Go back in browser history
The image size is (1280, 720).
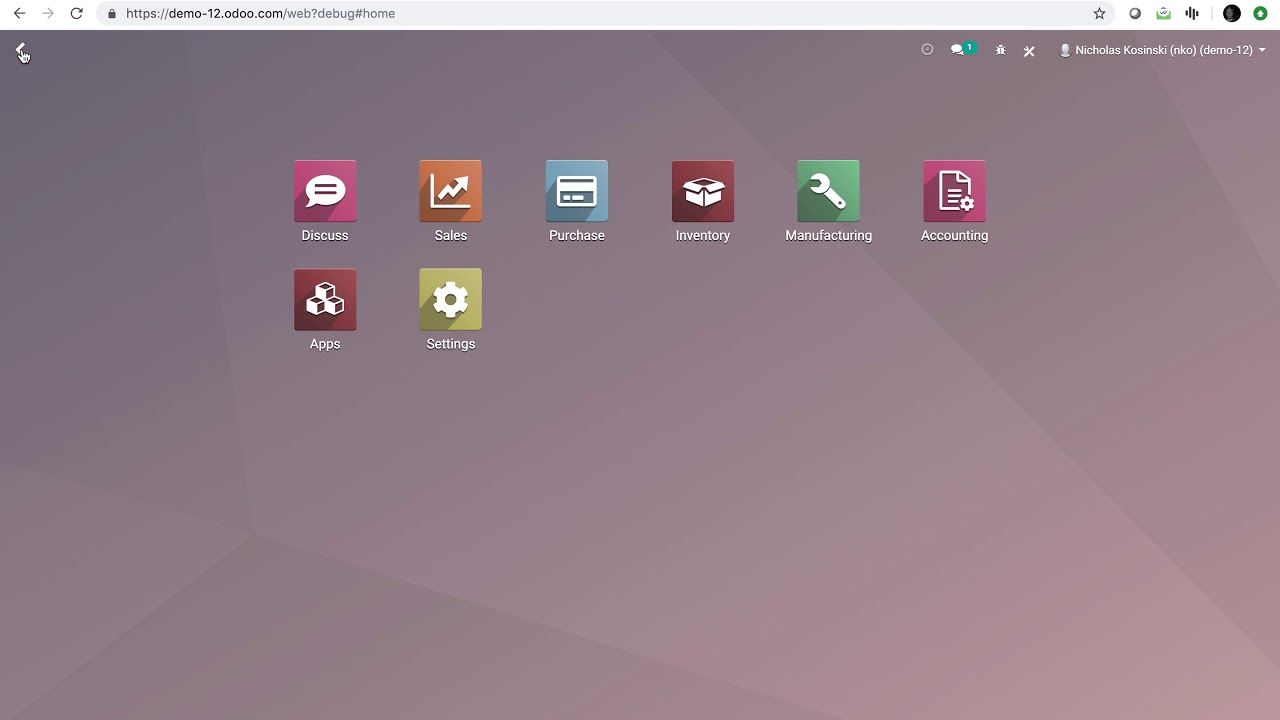coord(19,14)
